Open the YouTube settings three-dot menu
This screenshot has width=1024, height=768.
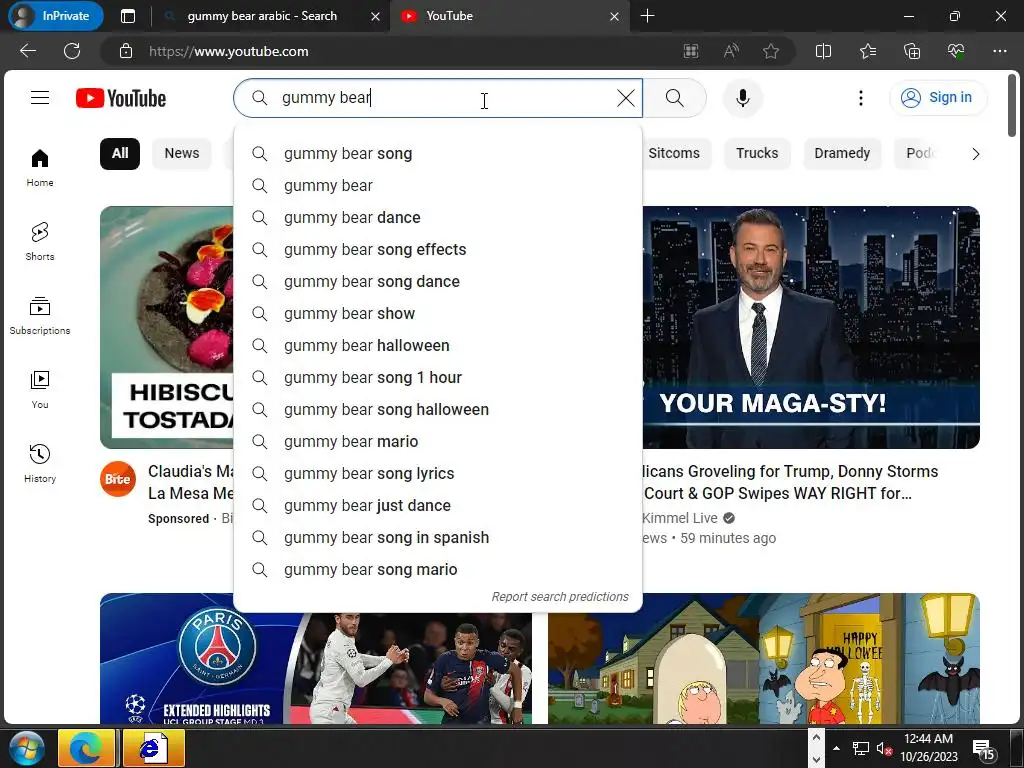click(861, 98)
